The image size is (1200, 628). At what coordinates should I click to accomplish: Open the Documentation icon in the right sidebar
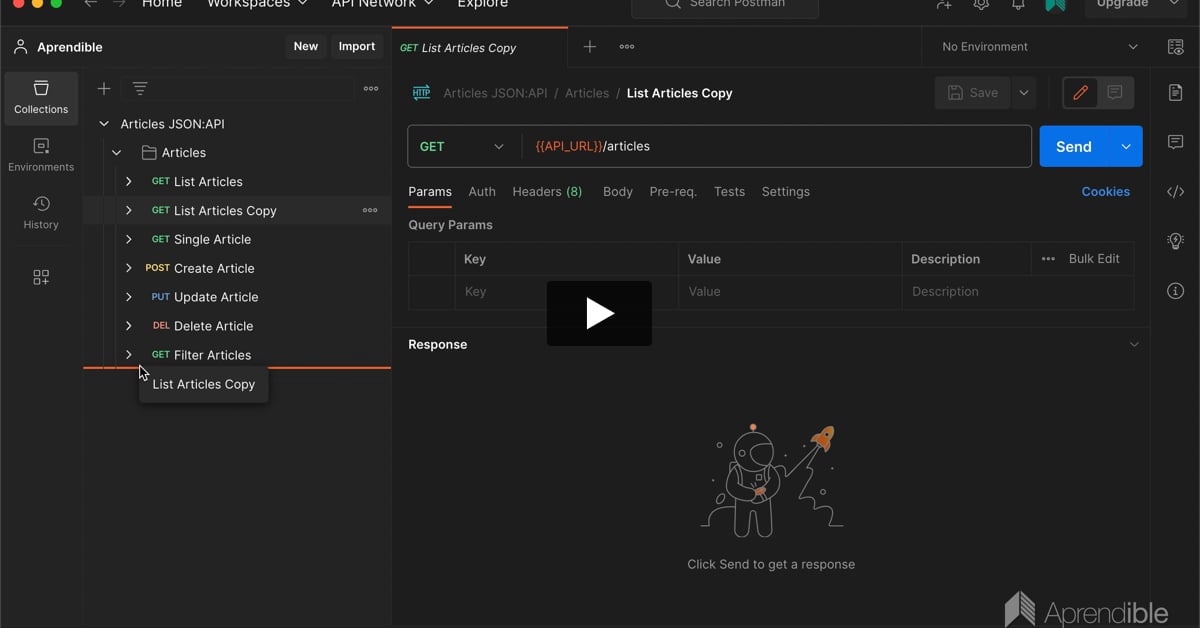click(x=1176, y=92)
